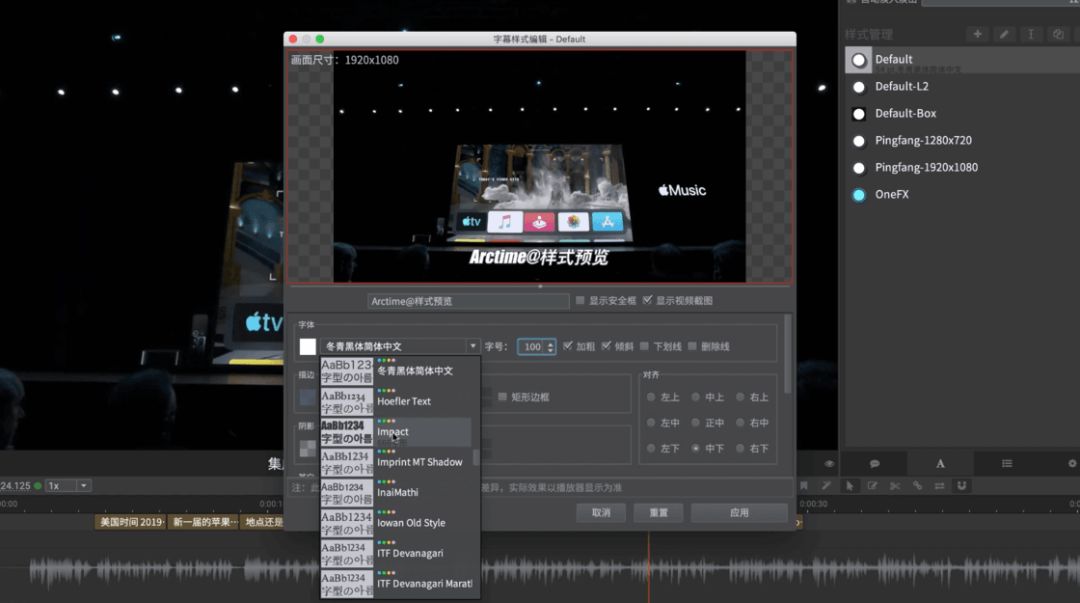Click the 重置 reset button
Viewport: 1080px width, 603px height.
pyautogui.click(x=658, y=513)
